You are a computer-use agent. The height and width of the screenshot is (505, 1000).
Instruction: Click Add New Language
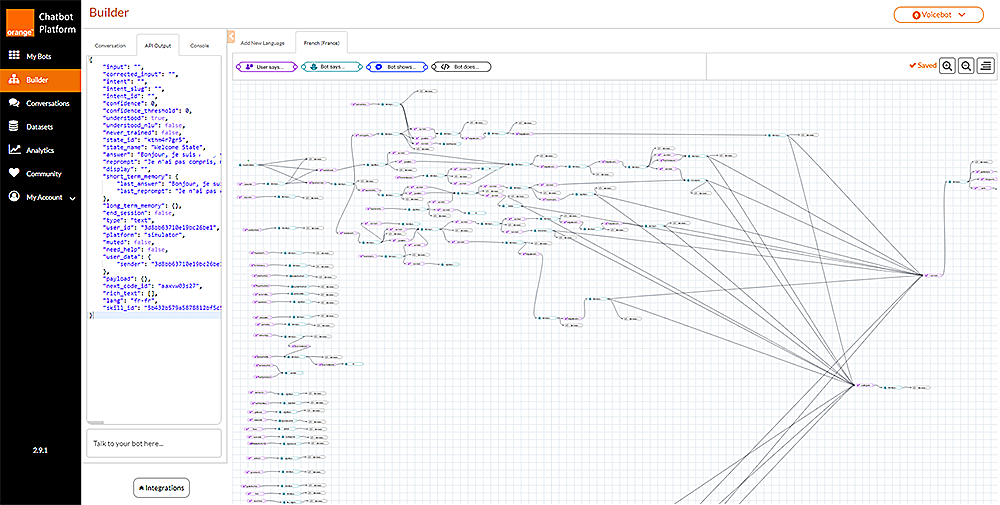[x=262, y=44]
